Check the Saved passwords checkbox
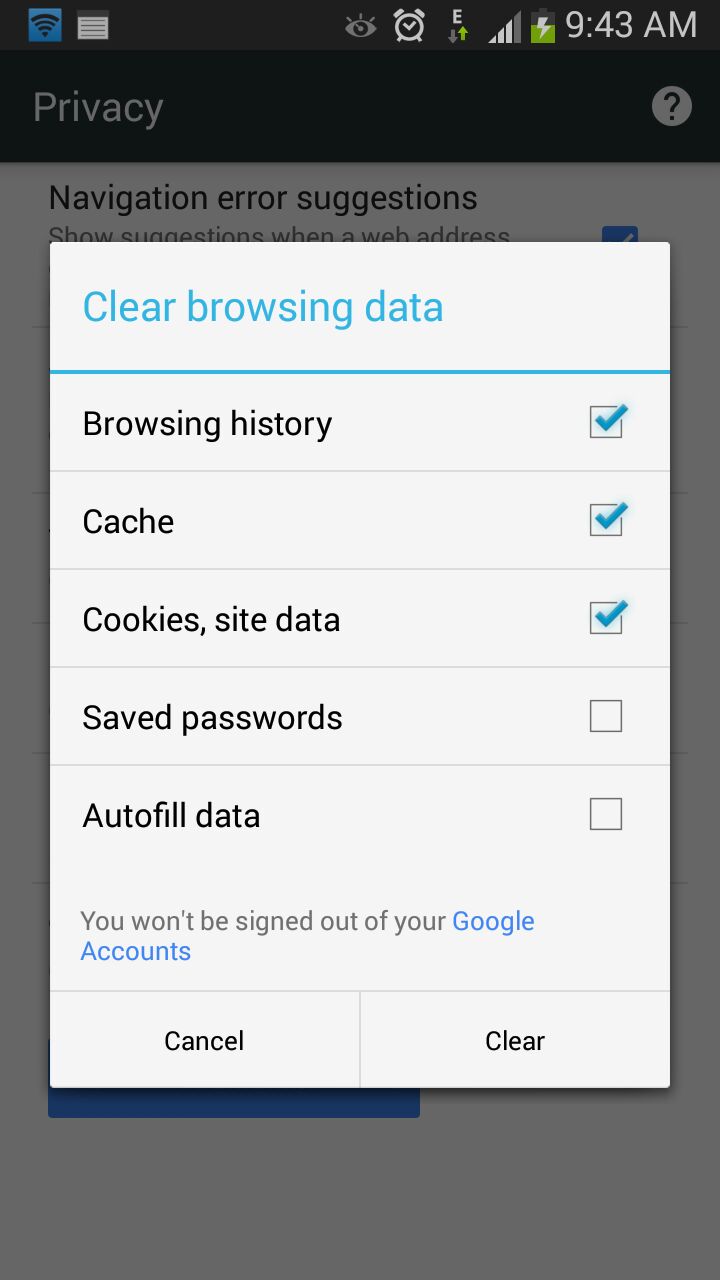720x1280 pixels. coord(606,716)
